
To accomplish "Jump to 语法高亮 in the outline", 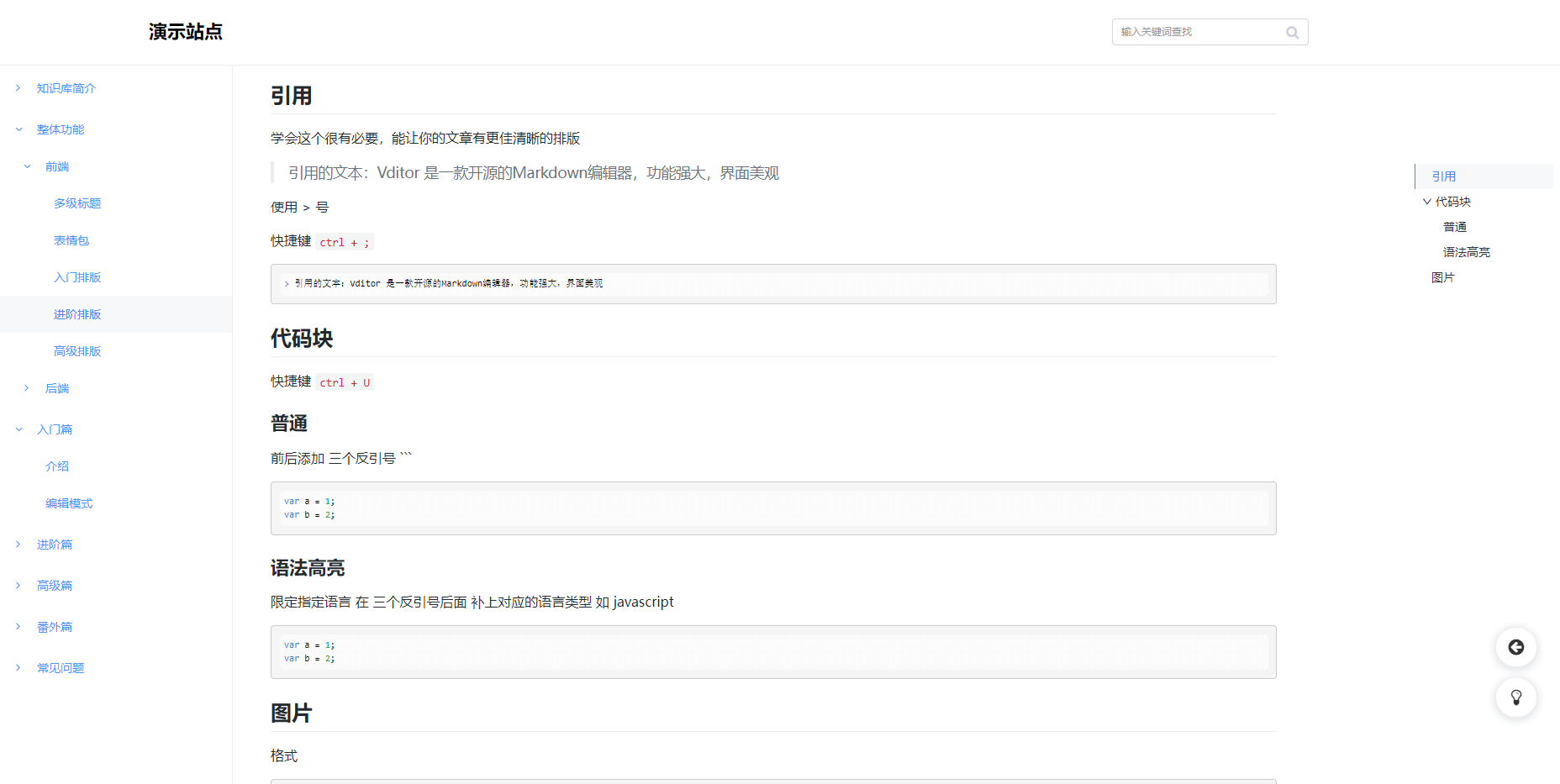I will click(x=1467, y=252).
